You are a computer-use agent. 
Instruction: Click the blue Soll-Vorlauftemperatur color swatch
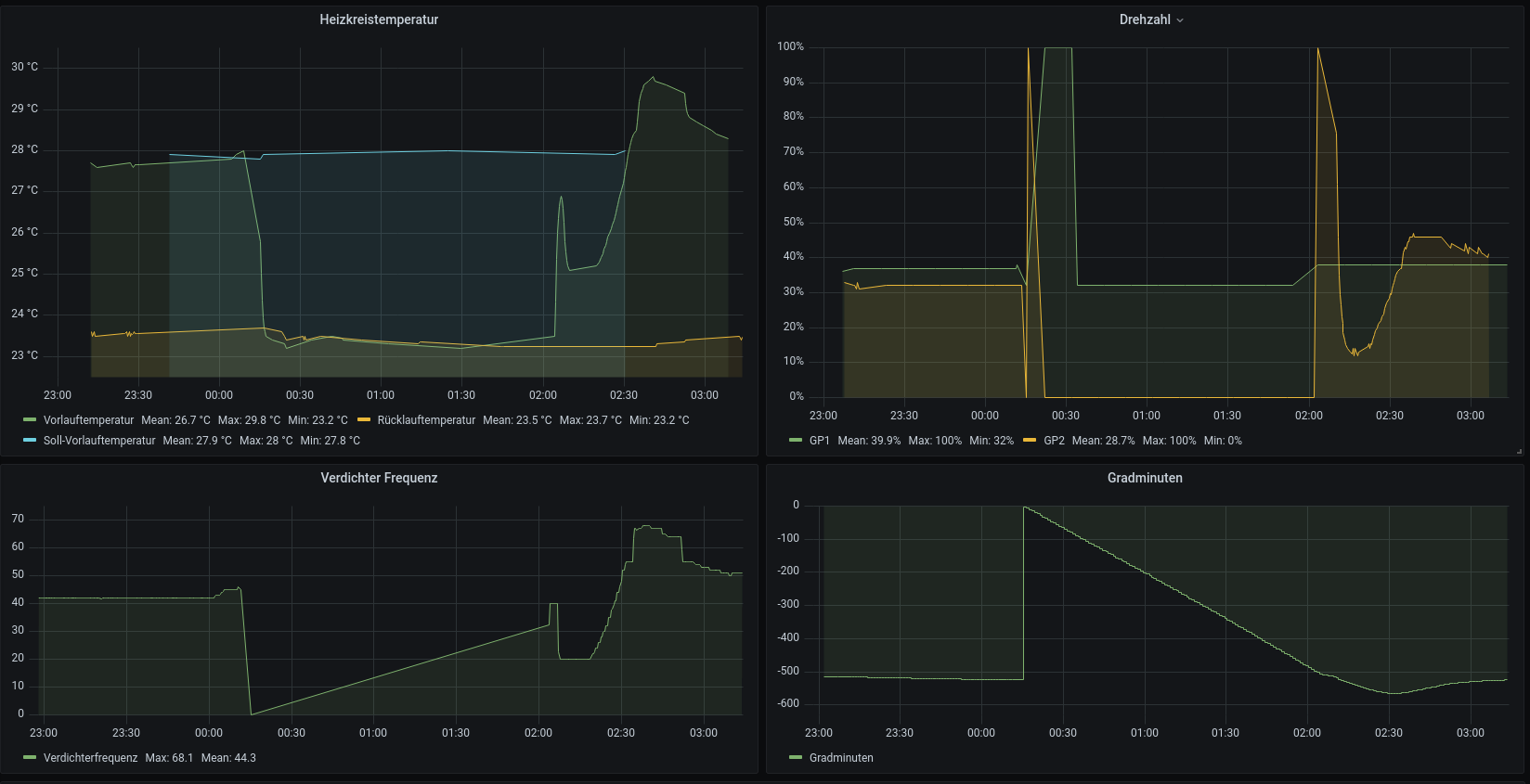30,441
